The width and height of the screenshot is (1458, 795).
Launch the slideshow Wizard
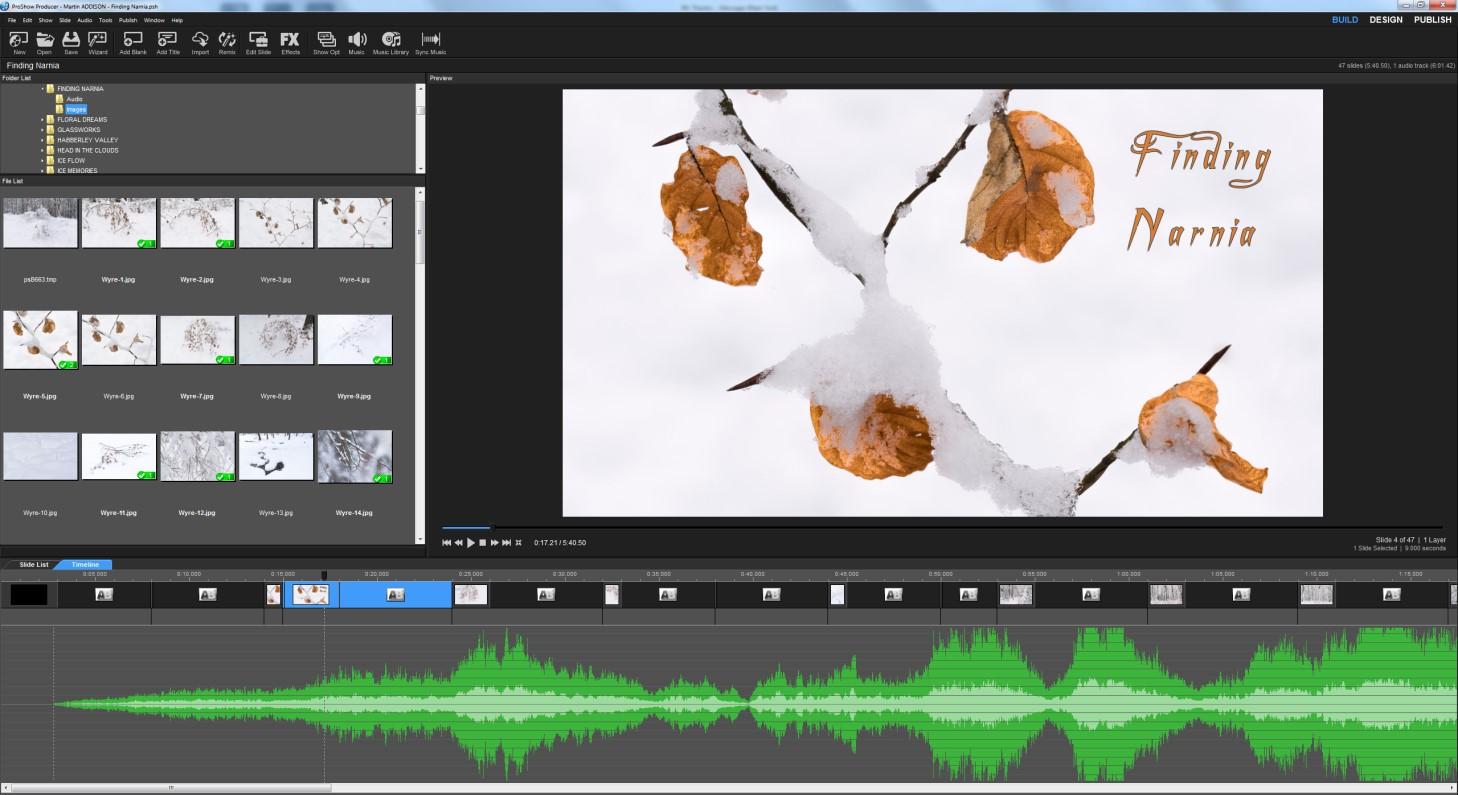[98, 40]
